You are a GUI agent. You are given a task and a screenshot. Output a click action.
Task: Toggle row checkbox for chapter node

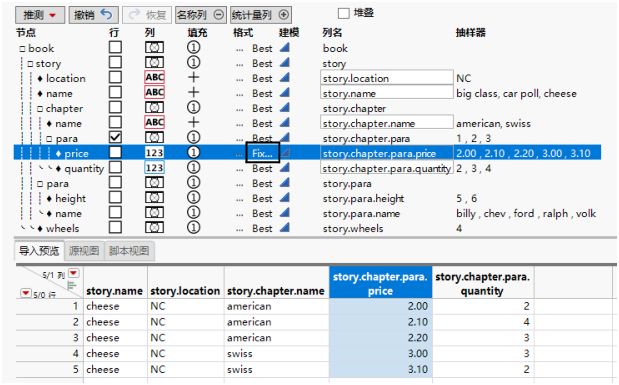pyautogui.click(x=115, y=107)
